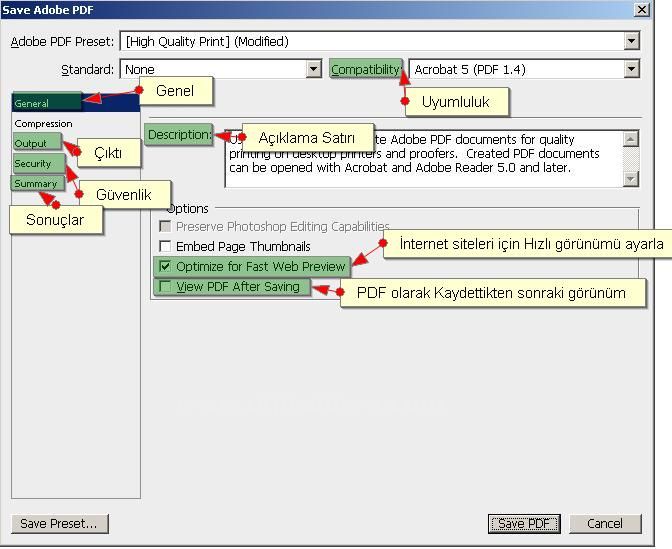This screenshot has width=672, height=549.
Task: Click the Description scrollbar down arrow
Action: click(x=631, y=178)
